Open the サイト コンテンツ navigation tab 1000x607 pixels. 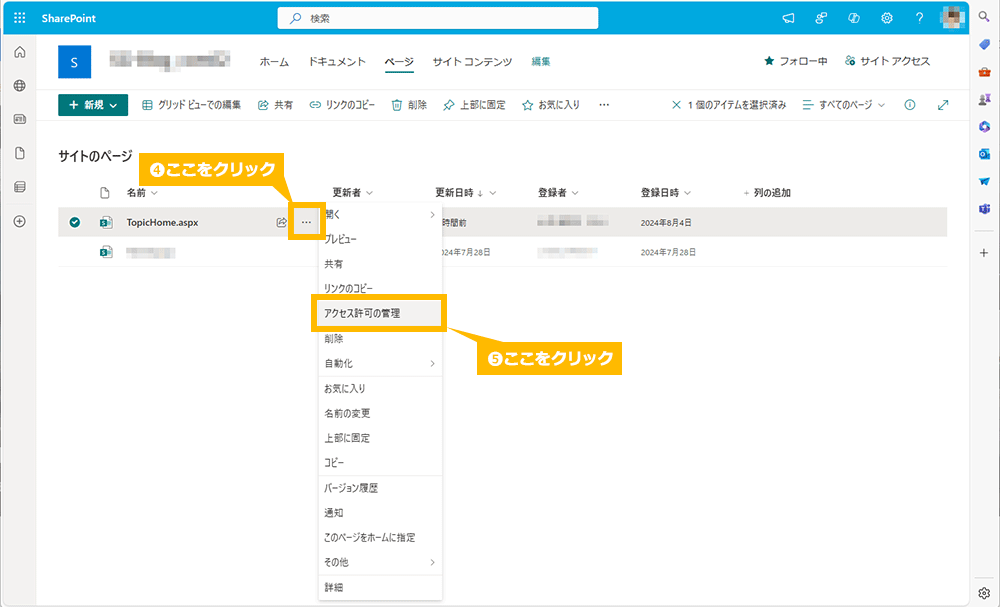coord(472,61)
